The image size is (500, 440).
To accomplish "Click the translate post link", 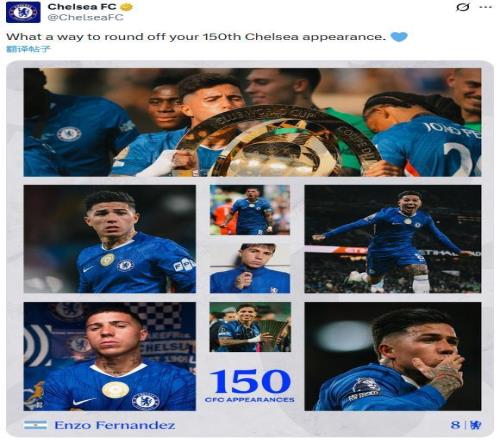I will [x=29, y=49].
